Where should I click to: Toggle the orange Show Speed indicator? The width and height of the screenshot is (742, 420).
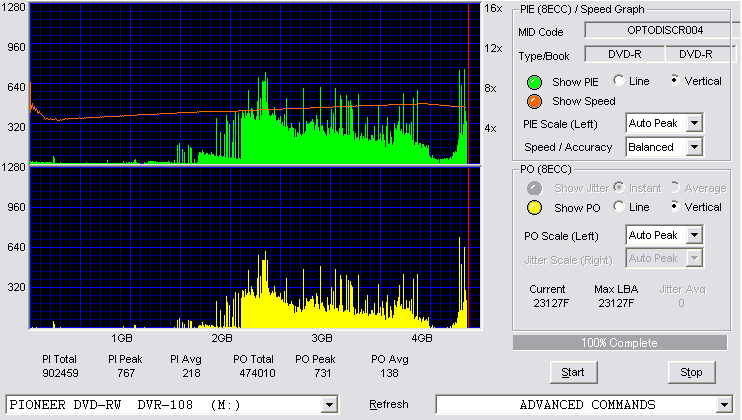[x=534, y=102]
